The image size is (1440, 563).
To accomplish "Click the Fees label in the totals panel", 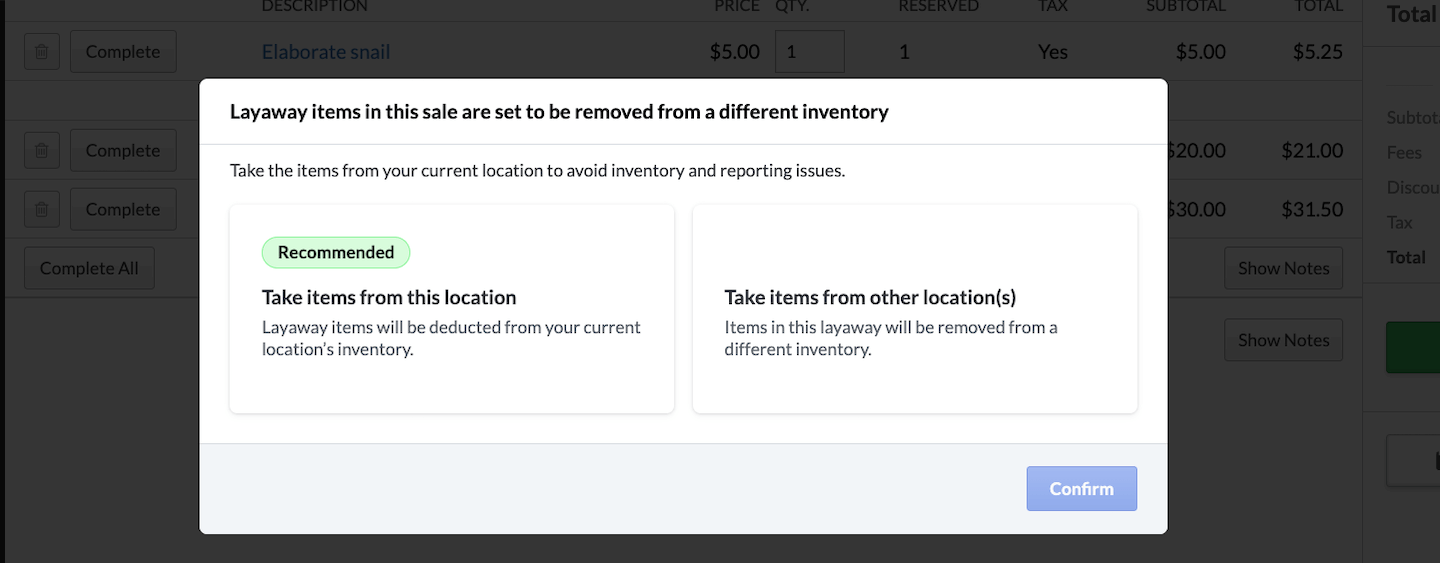I will click(1404, 153).
